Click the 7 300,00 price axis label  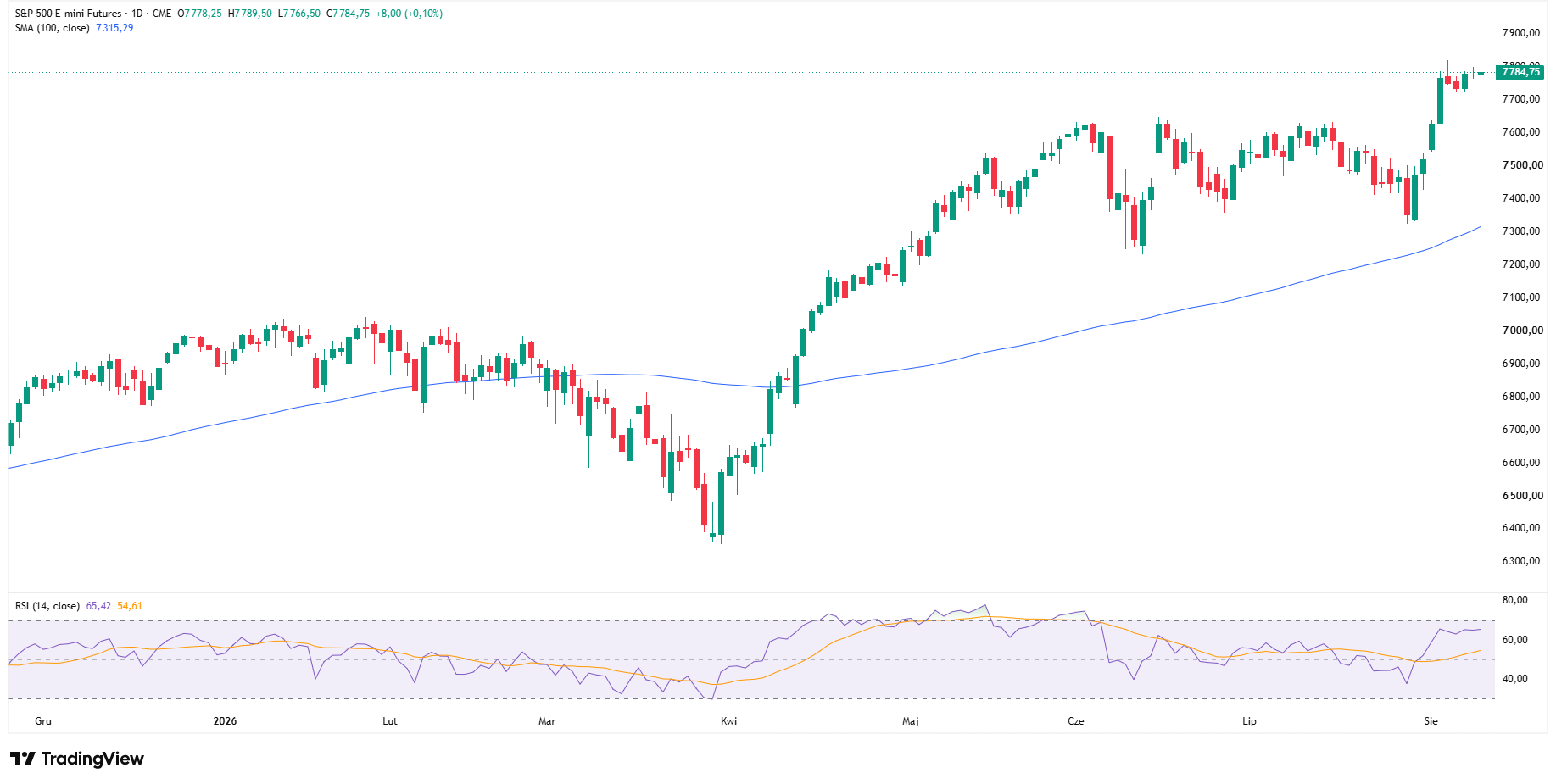[x=1521, y=231]
